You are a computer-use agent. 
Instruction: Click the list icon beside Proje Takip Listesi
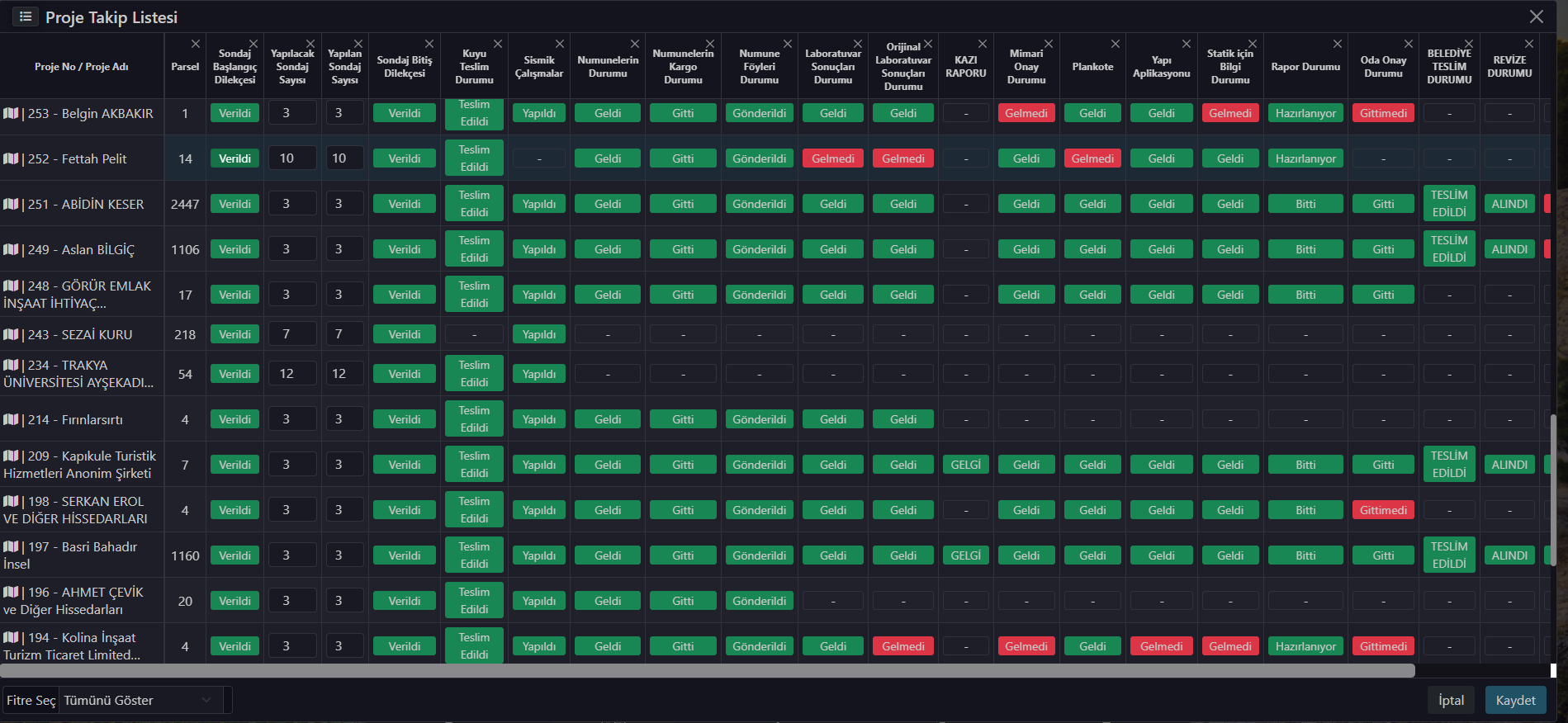coord(26,17)
